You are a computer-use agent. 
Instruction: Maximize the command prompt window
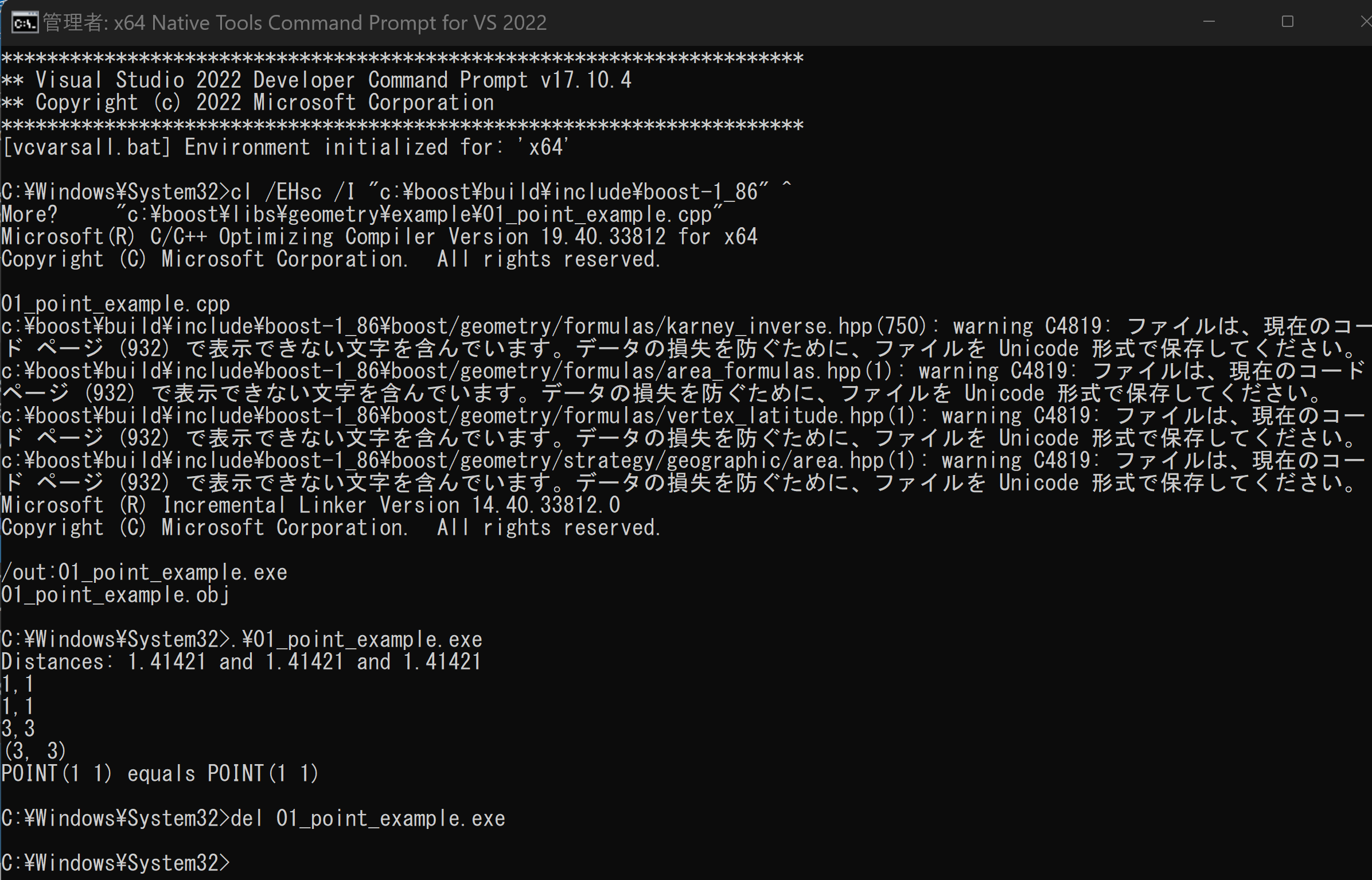coord(1287,22)
